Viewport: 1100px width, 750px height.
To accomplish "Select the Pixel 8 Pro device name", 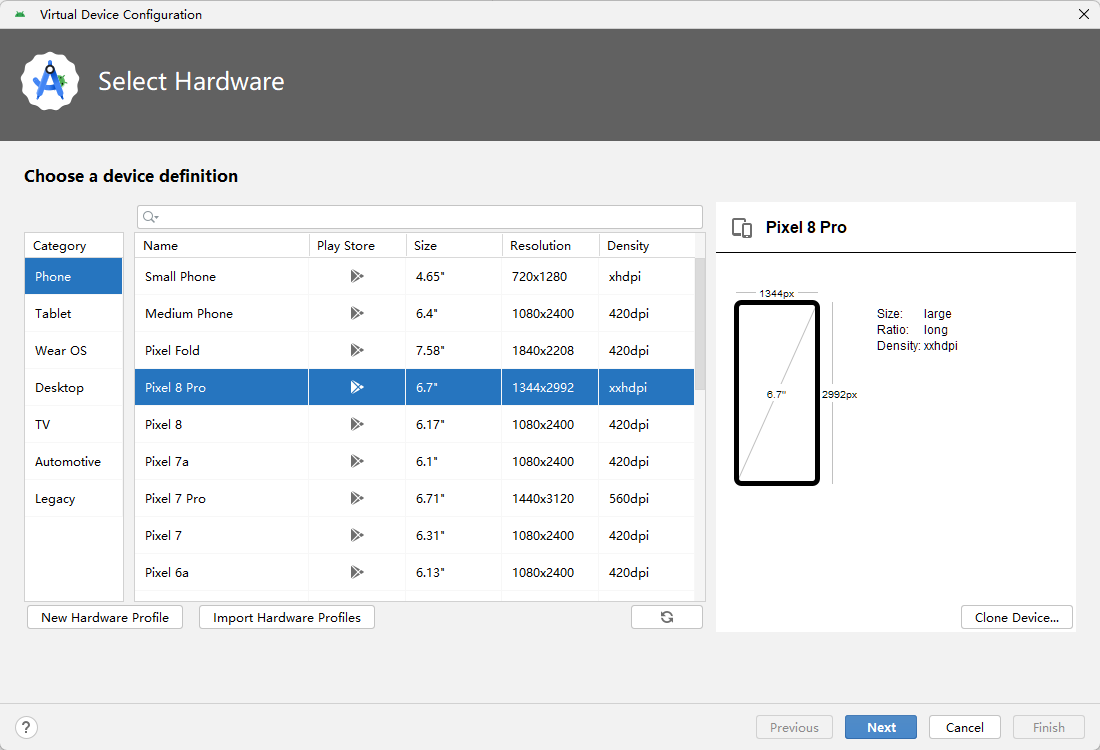I will point(175,387).
